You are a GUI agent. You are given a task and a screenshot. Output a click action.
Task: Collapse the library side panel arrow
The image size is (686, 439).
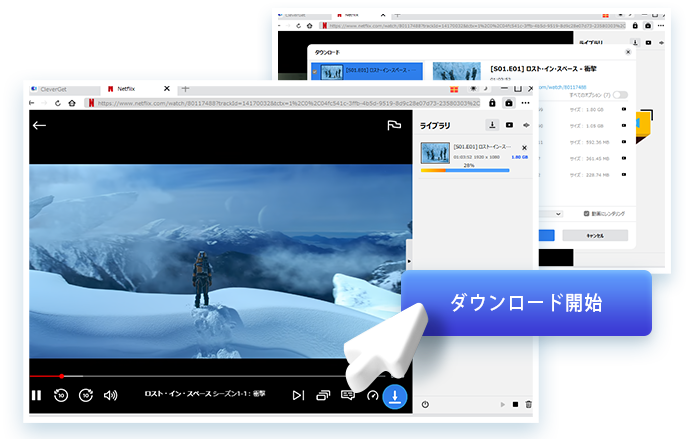409,261
